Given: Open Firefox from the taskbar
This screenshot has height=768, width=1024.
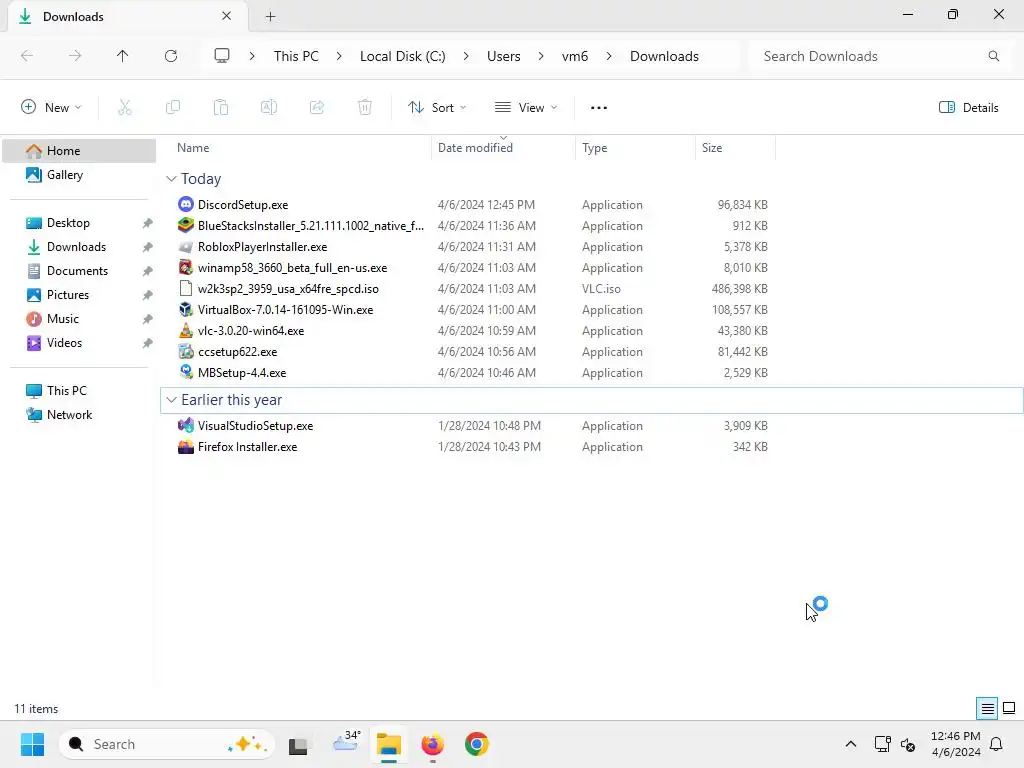Looking at the screenshot, I should [432, 744].
